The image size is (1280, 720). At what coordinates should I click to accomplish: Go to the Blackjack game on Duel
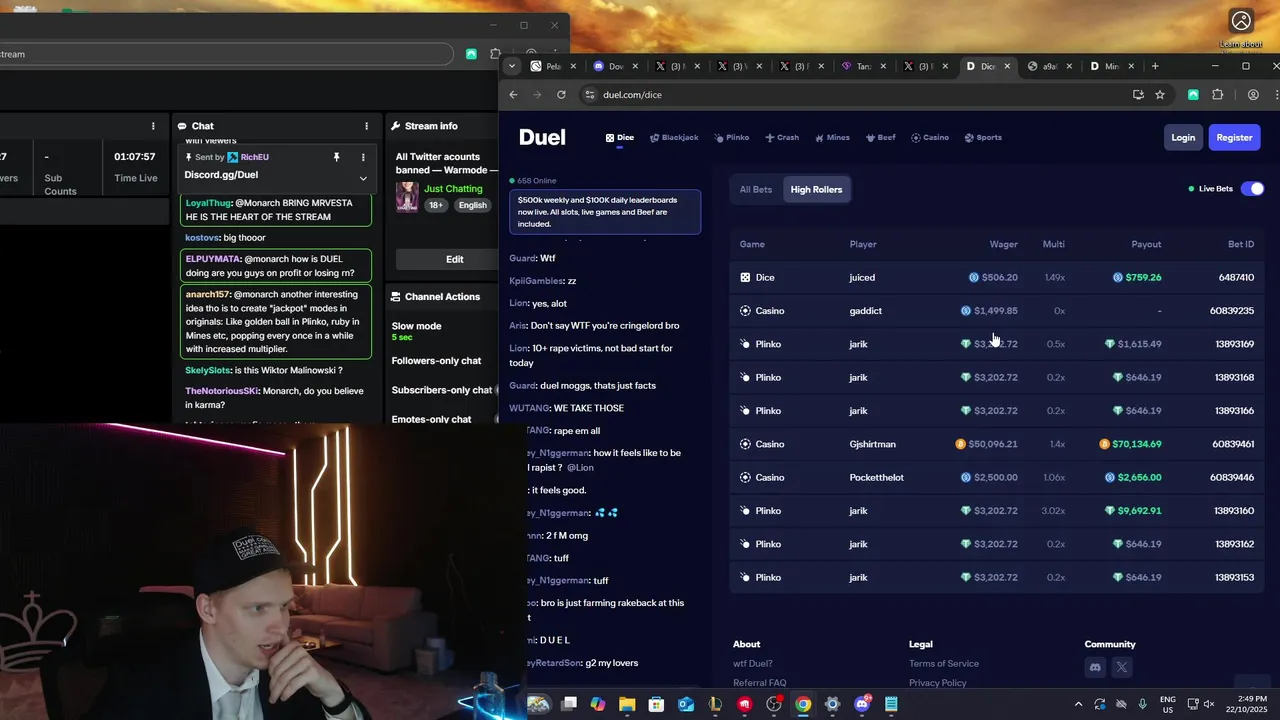tap(674, 138)
